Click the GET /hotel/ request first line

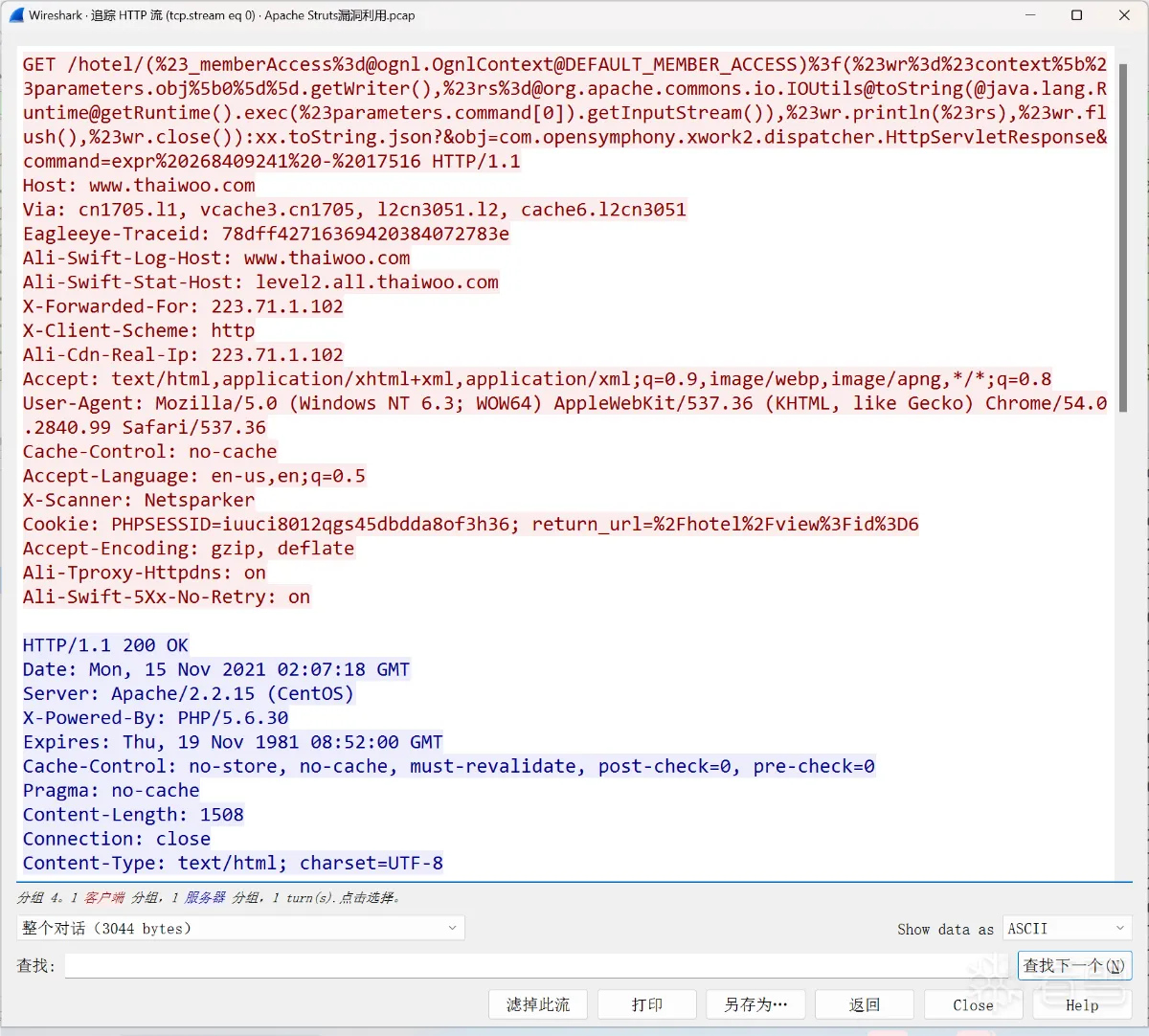[565, 64]
